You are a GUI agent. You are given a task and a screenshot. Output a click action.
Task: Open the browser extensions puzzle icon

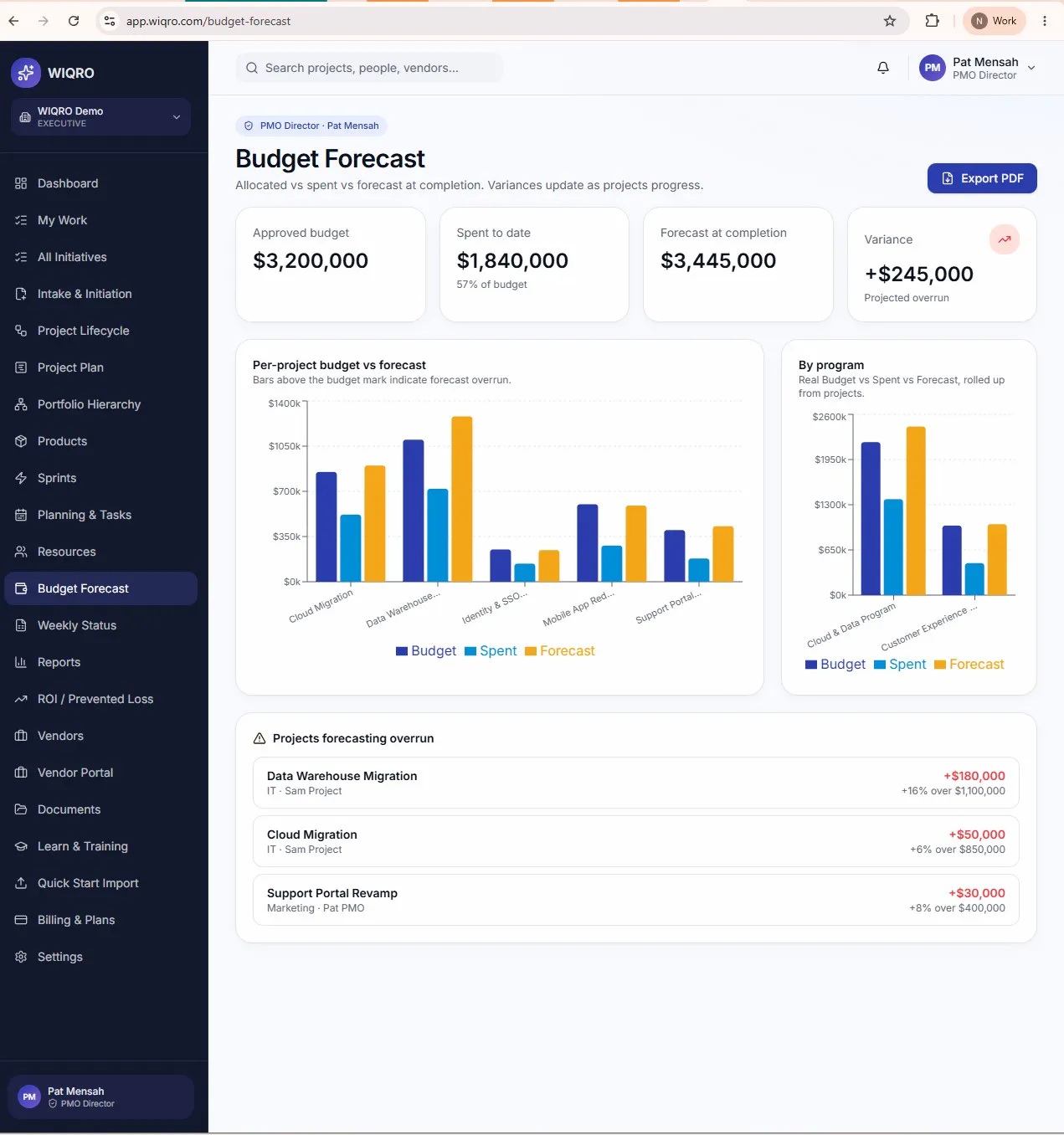tap(932, 21)
